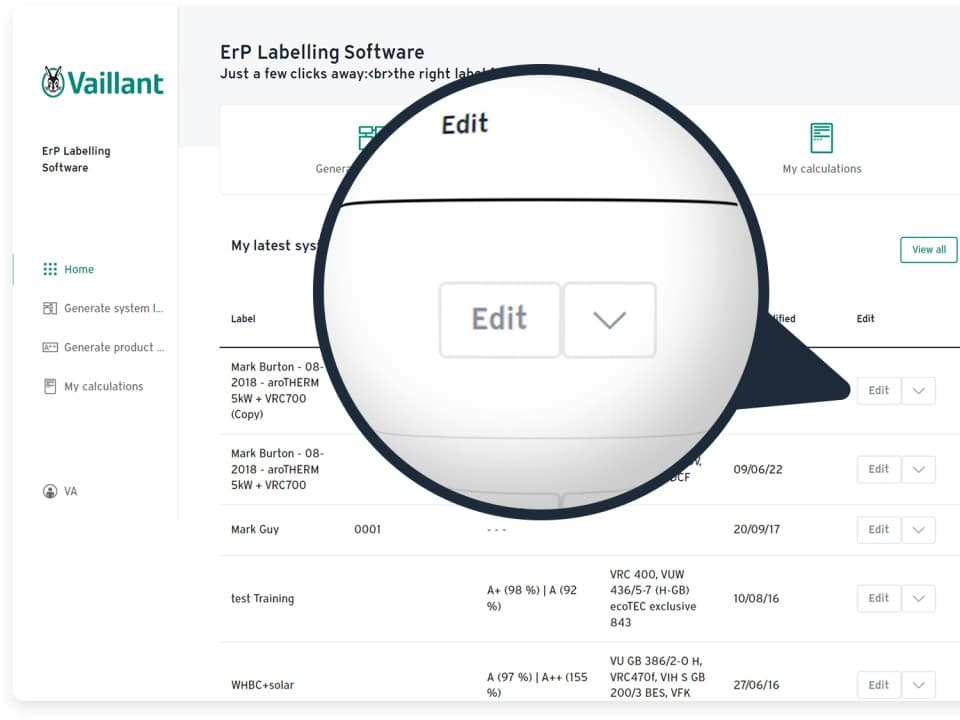Click the Generate product label sidebar icon
Viewport: 960px width, 720px height.
click(x=50, y=347)
